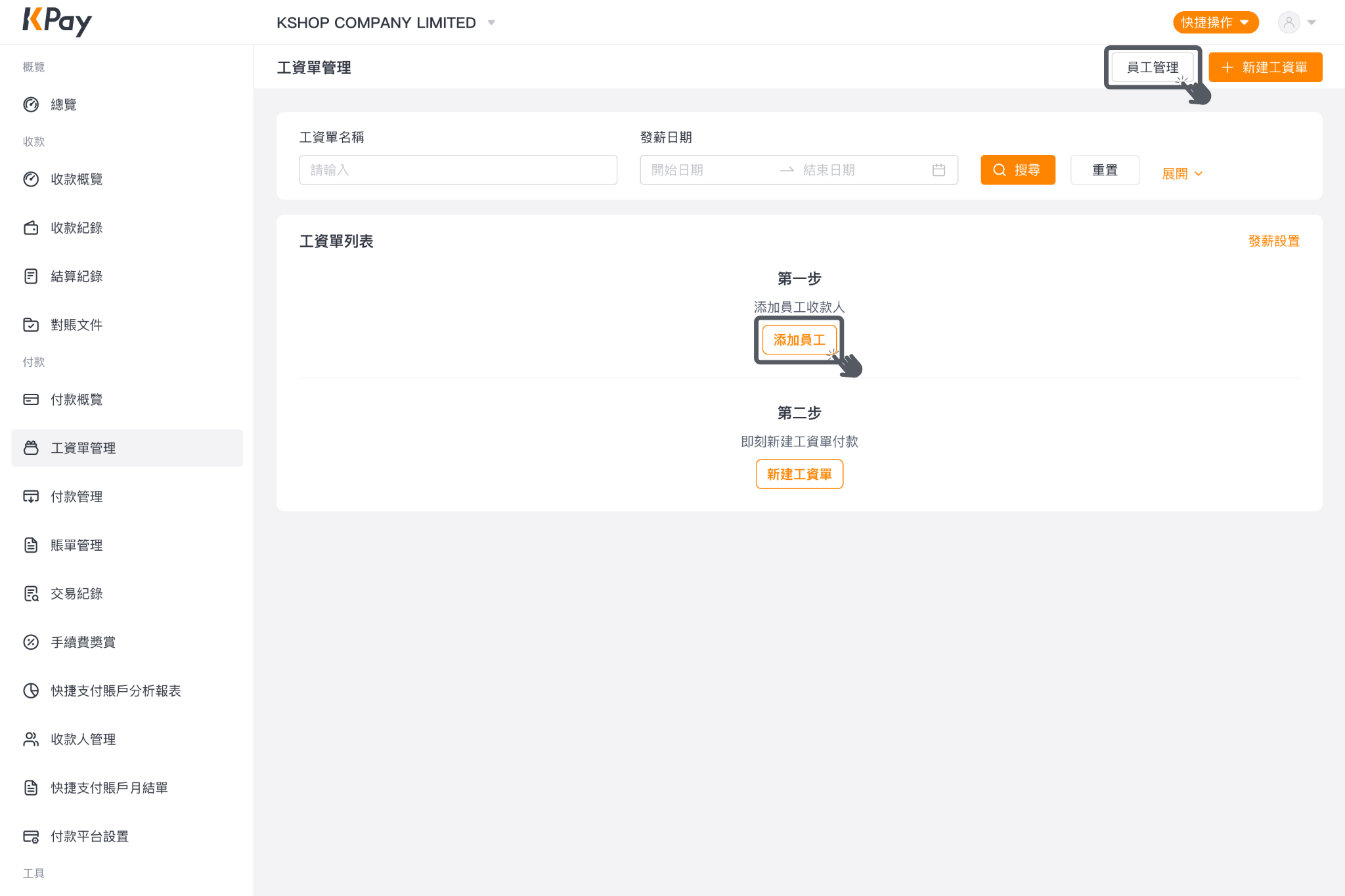Click the 付款概覽 card icon
This screenshot has height=896, width=1345.
coord(31,400)
